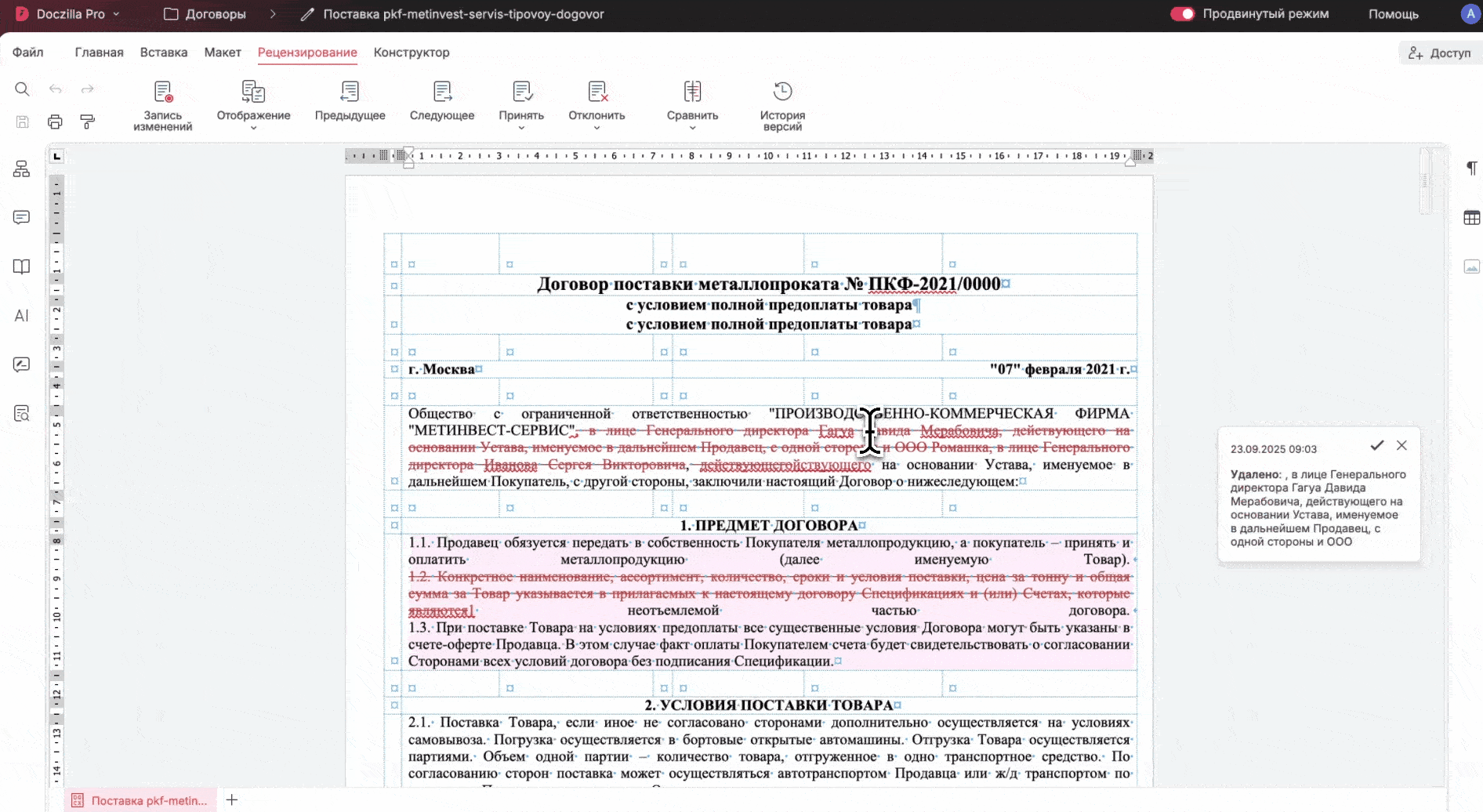Switch to Главная tab
The height and width of the screenshot is (812, 1483).
coord(99,53)
